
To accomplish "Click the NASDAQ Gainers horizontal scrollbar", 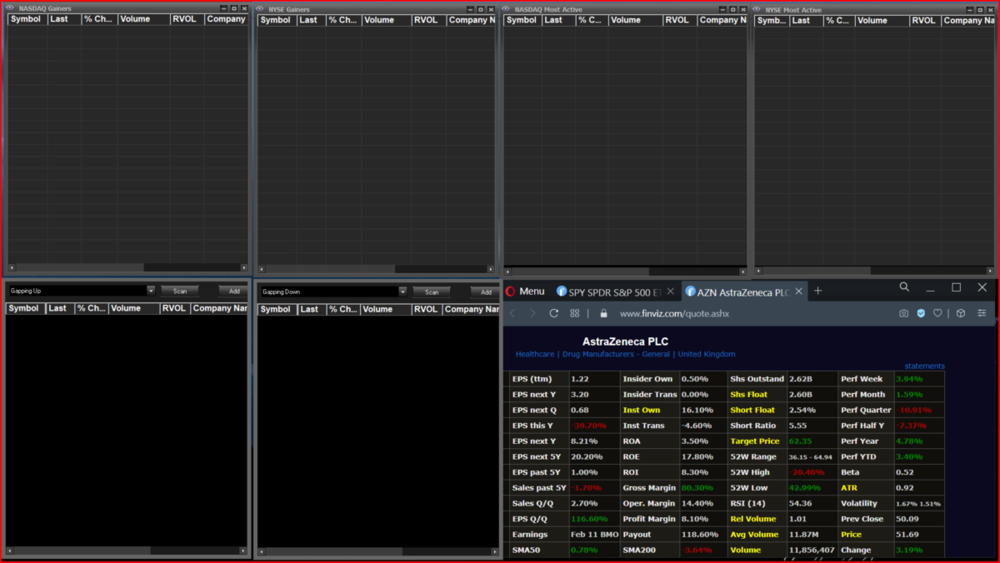I will pos(128,268).
